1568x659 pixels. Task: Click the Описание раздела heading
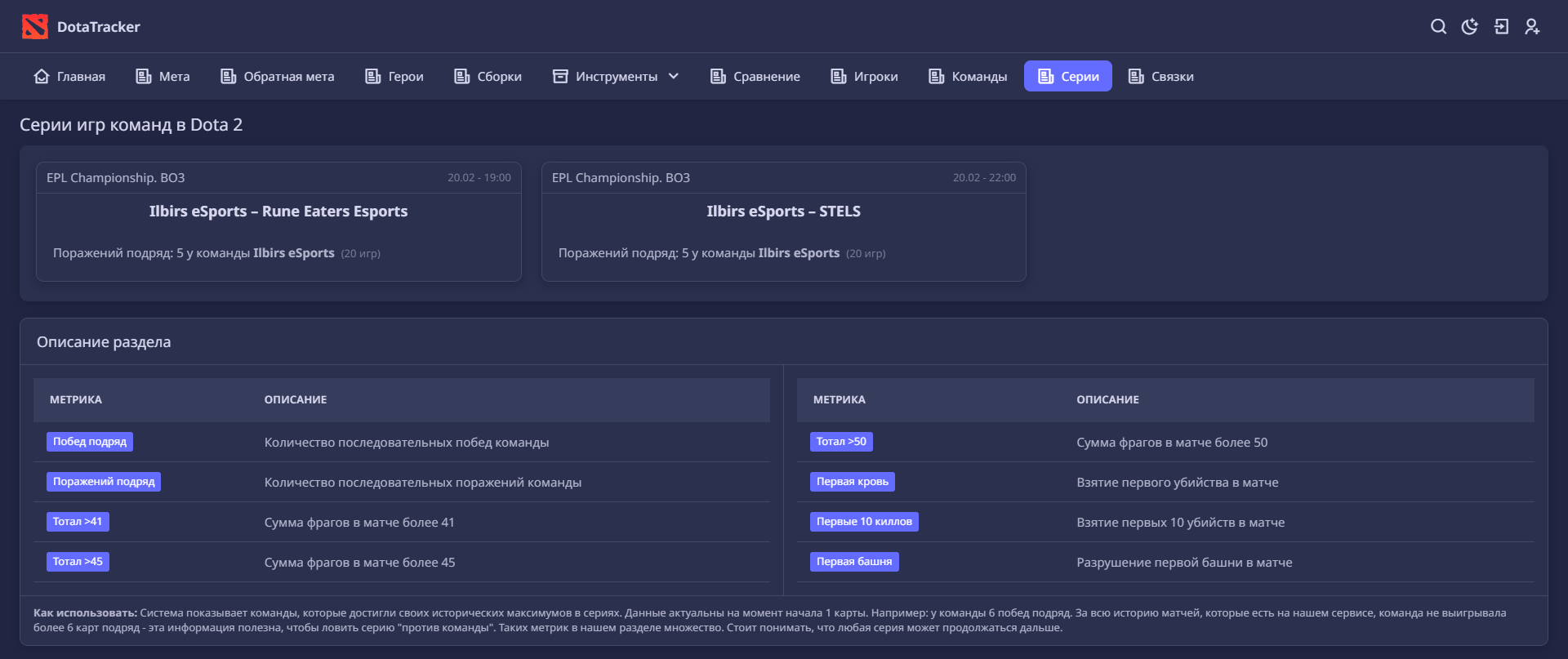click(x=104, y=342)
